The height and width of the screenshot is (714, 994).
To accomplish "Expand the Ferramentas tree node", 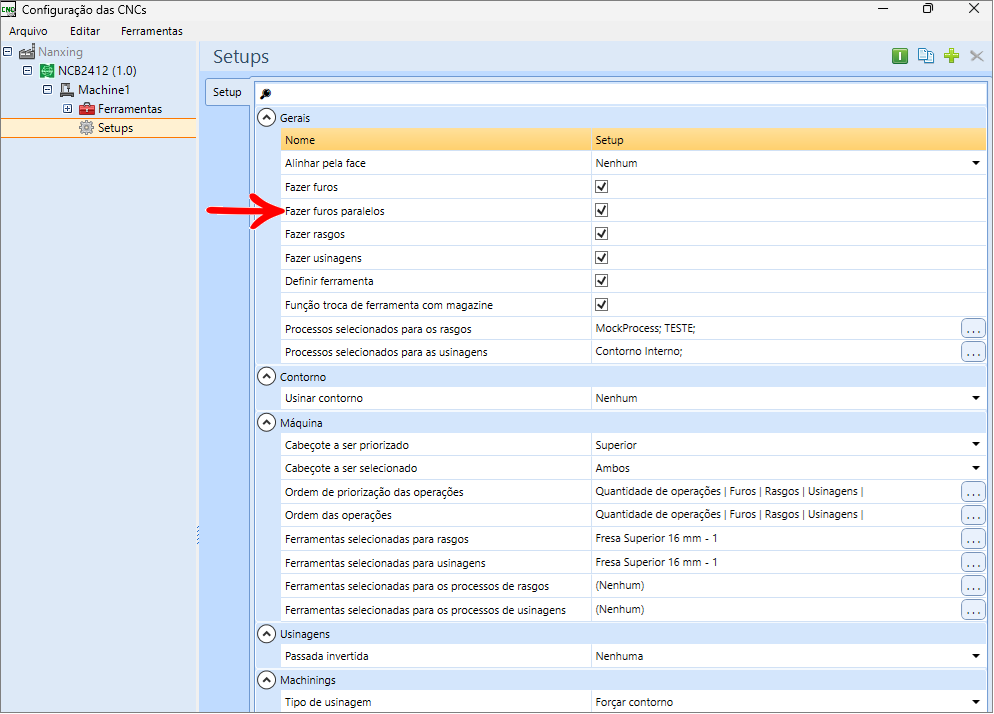I will 67,109.
